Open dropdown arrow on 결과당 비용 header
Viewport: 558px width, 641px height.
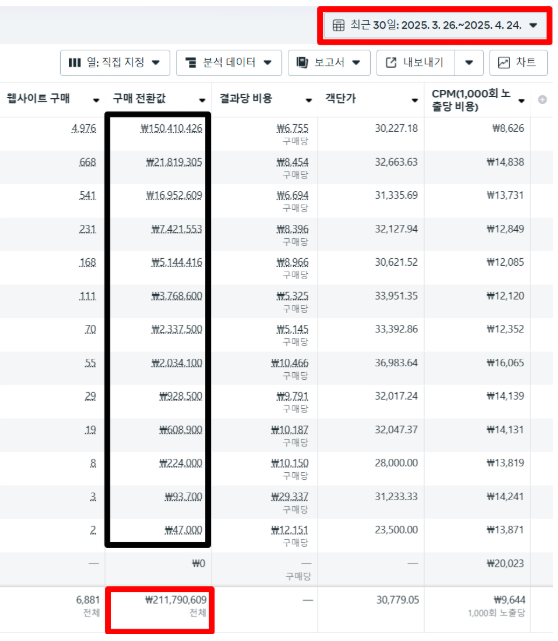tap(309, 100)
